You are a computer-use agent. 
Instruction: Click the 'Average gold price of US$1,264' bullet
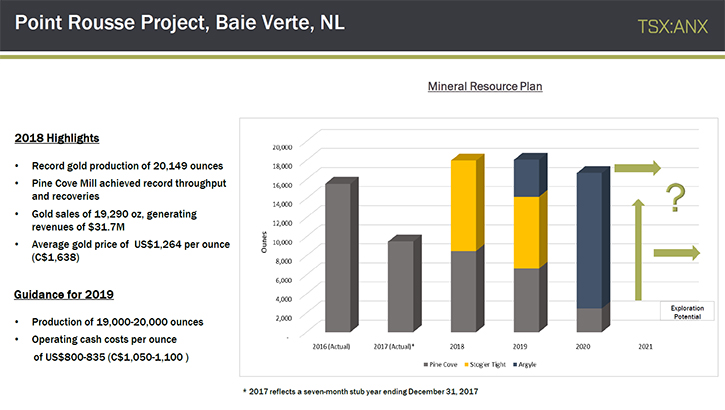pyautogui.click(x=130, y=251)
